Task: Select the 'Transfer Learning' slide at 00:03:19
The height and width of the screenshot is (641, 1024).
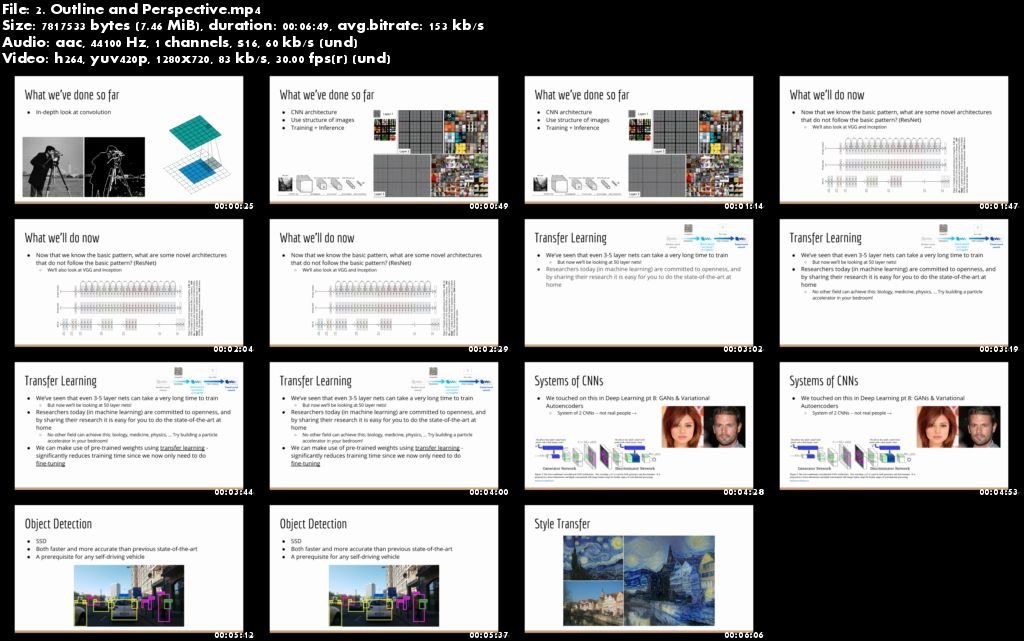Action: pos(895,283)
